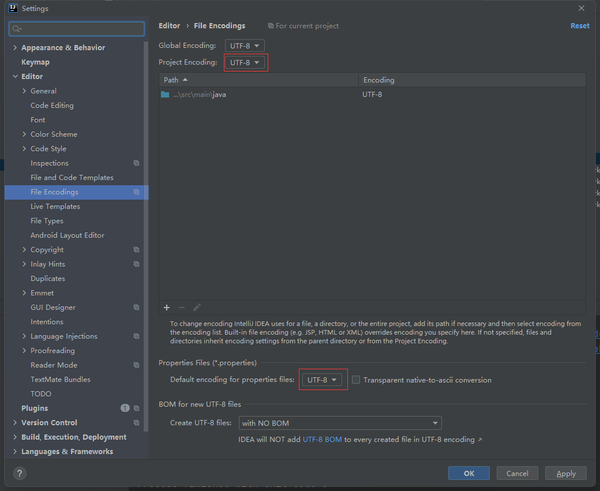Enable Transparent native-to-ascii conversion
The width and height of the screenshot is (600, 491).
[356, 380]
